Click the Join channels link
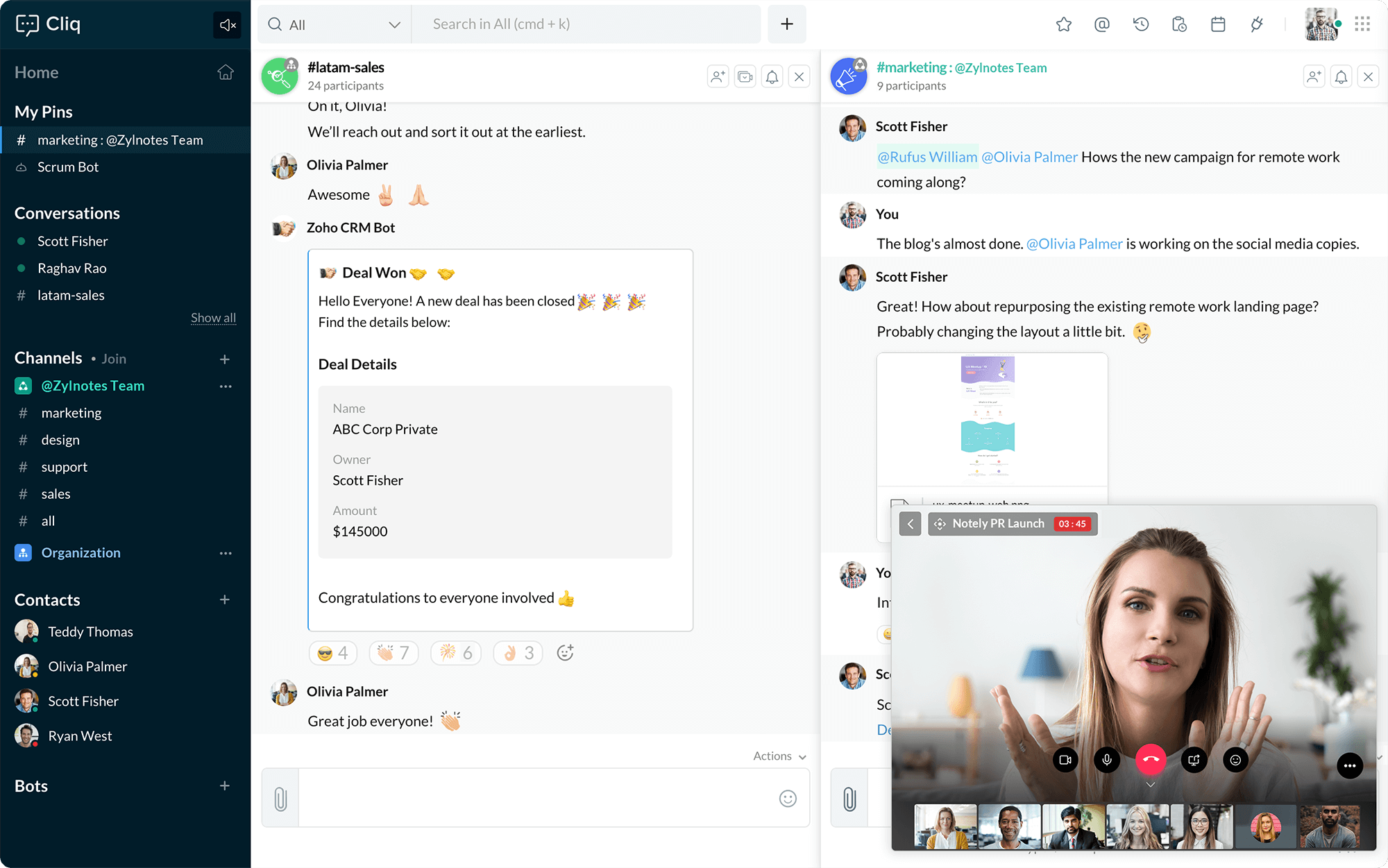 (114, 359)
